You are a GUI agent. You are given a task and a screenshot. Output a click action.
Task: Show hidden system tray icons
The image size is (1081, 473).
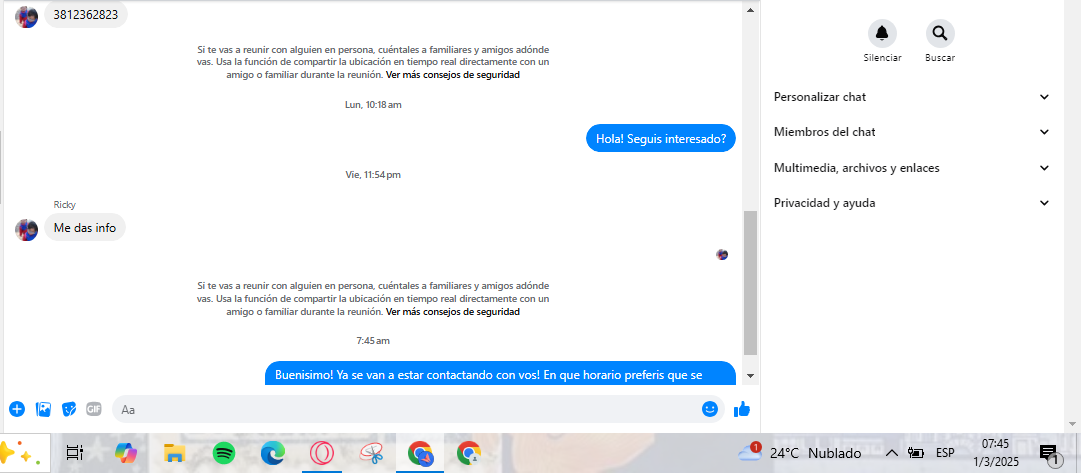[891, 453]
